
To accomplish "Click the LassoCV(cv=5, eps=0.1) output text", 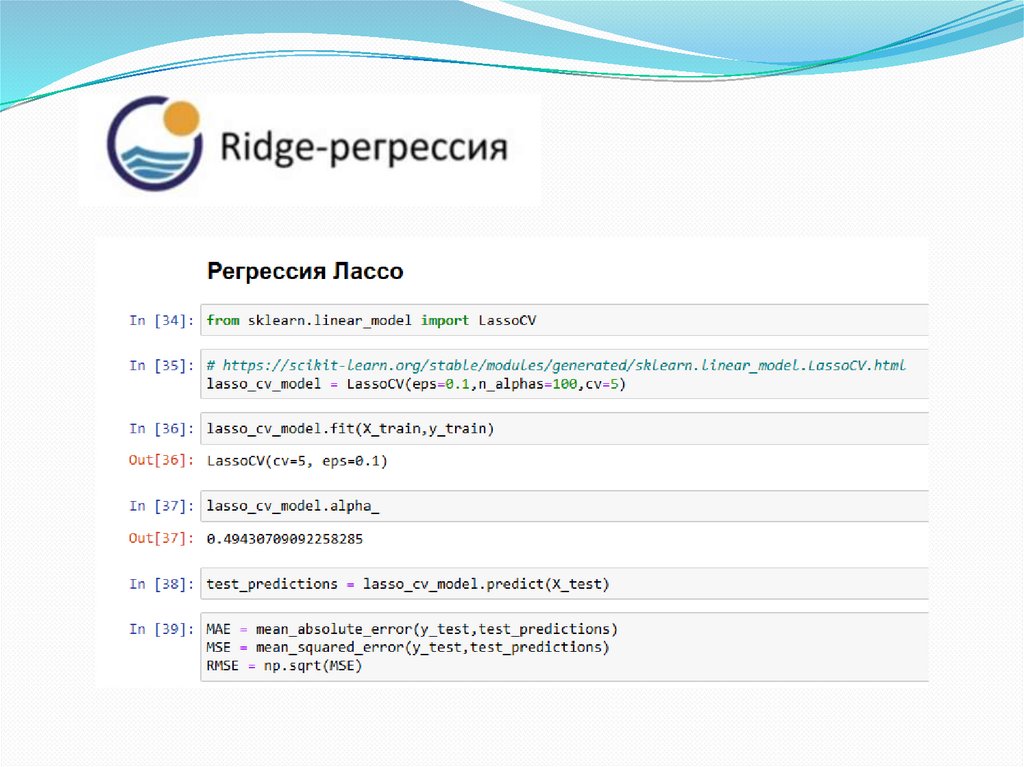I will pos(296,461).
